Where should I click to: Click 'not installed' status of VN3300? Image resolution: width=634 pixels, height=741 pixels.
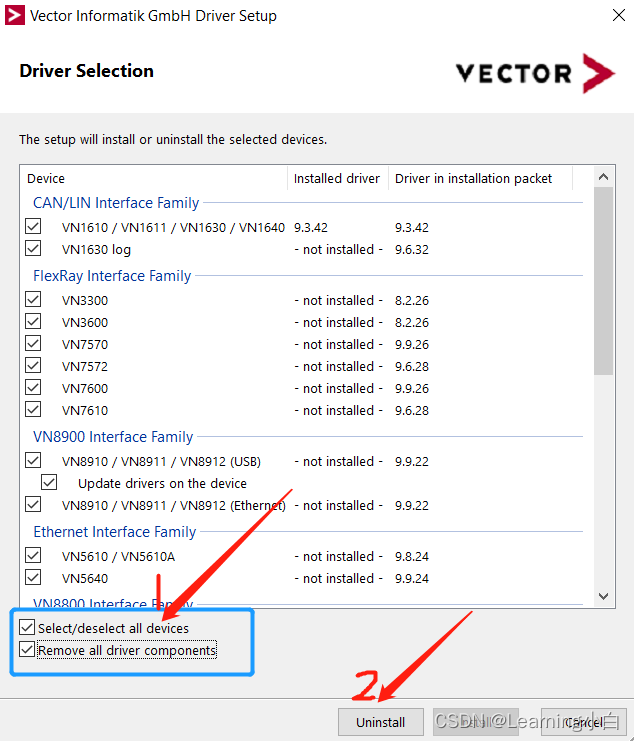[338, 301]
